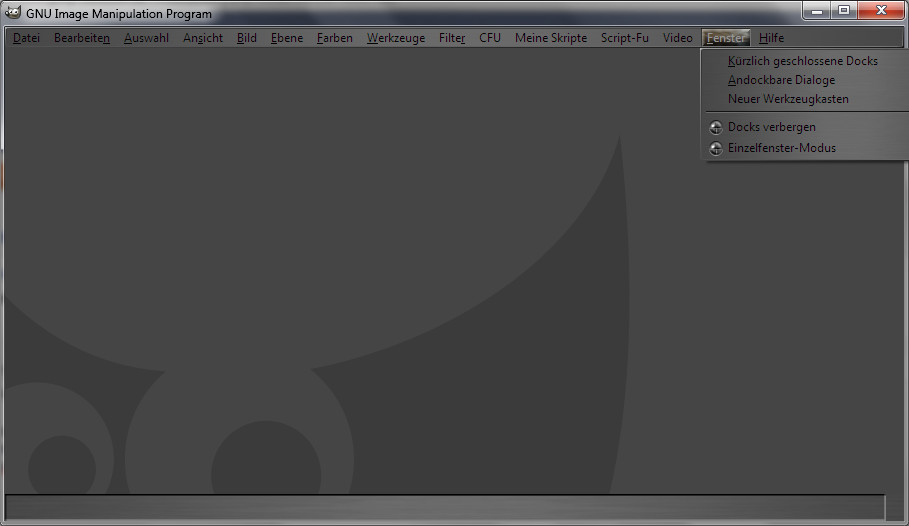This screenshot has height=526, width=909.
Task: Open the Filter menu
Action: point(452,38)
